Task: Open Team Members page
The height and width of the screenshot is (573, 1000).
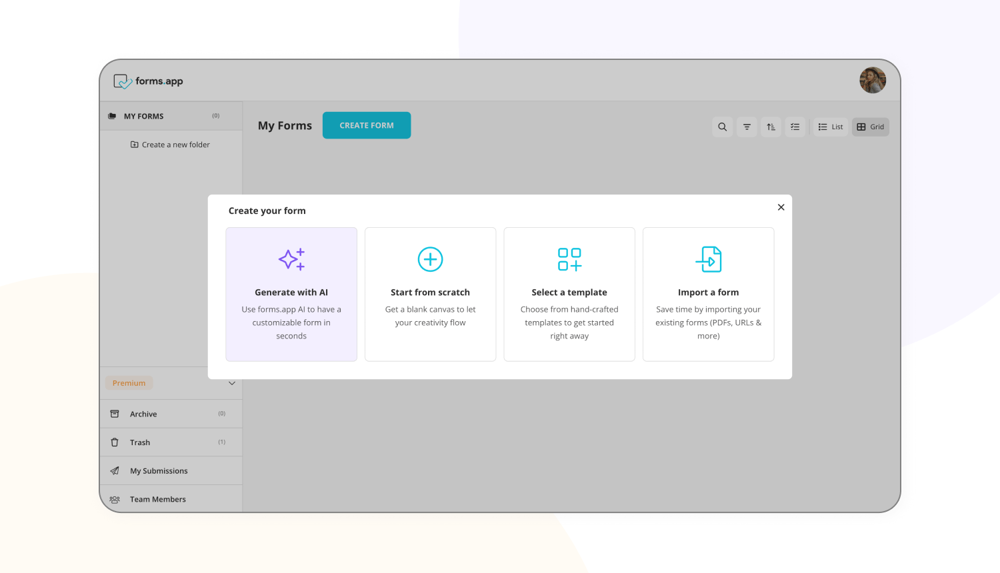Action: click(157, 499)
